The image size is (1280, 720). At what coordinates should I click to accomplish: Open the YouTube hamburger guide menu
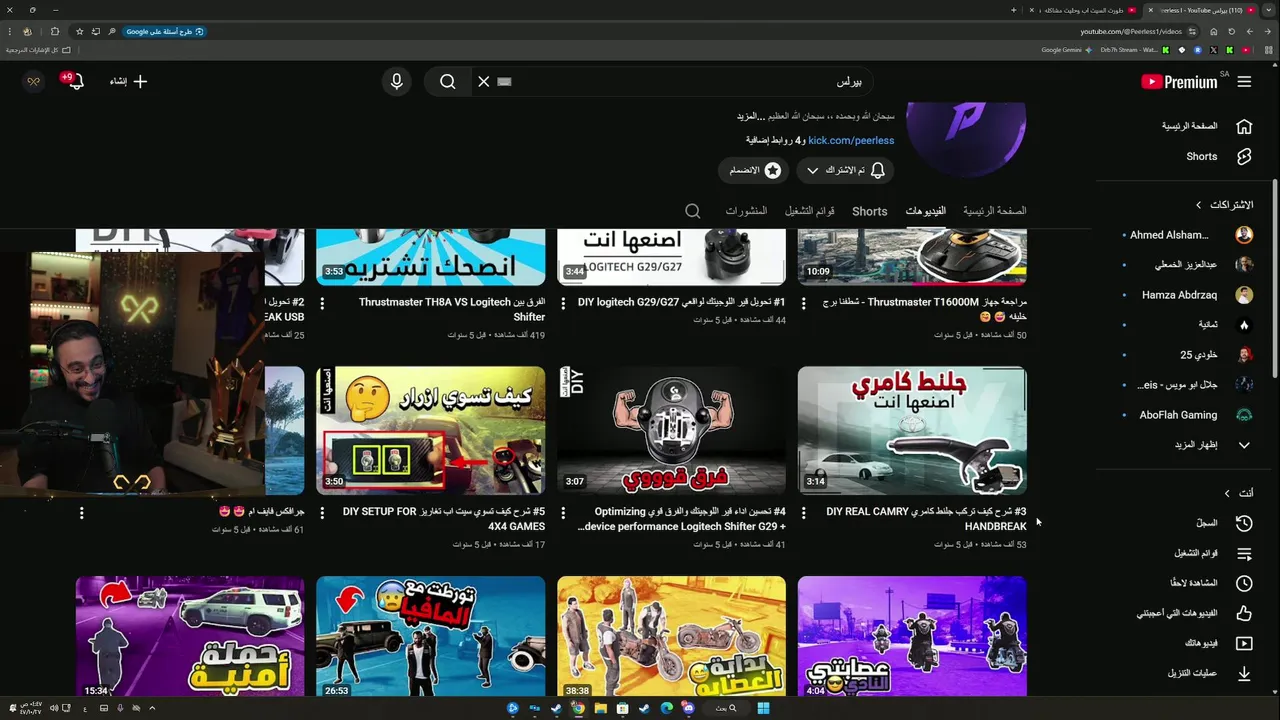pos(1244,82)
